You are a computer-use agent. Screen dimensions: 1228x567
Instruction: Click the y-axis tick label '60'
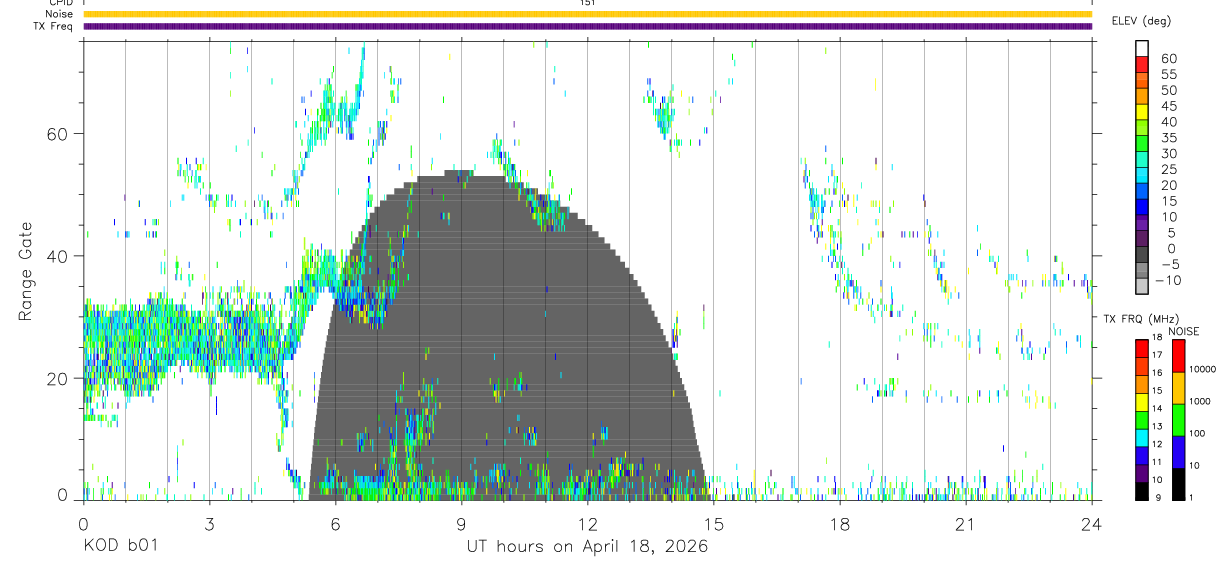(x=59, y=134)
